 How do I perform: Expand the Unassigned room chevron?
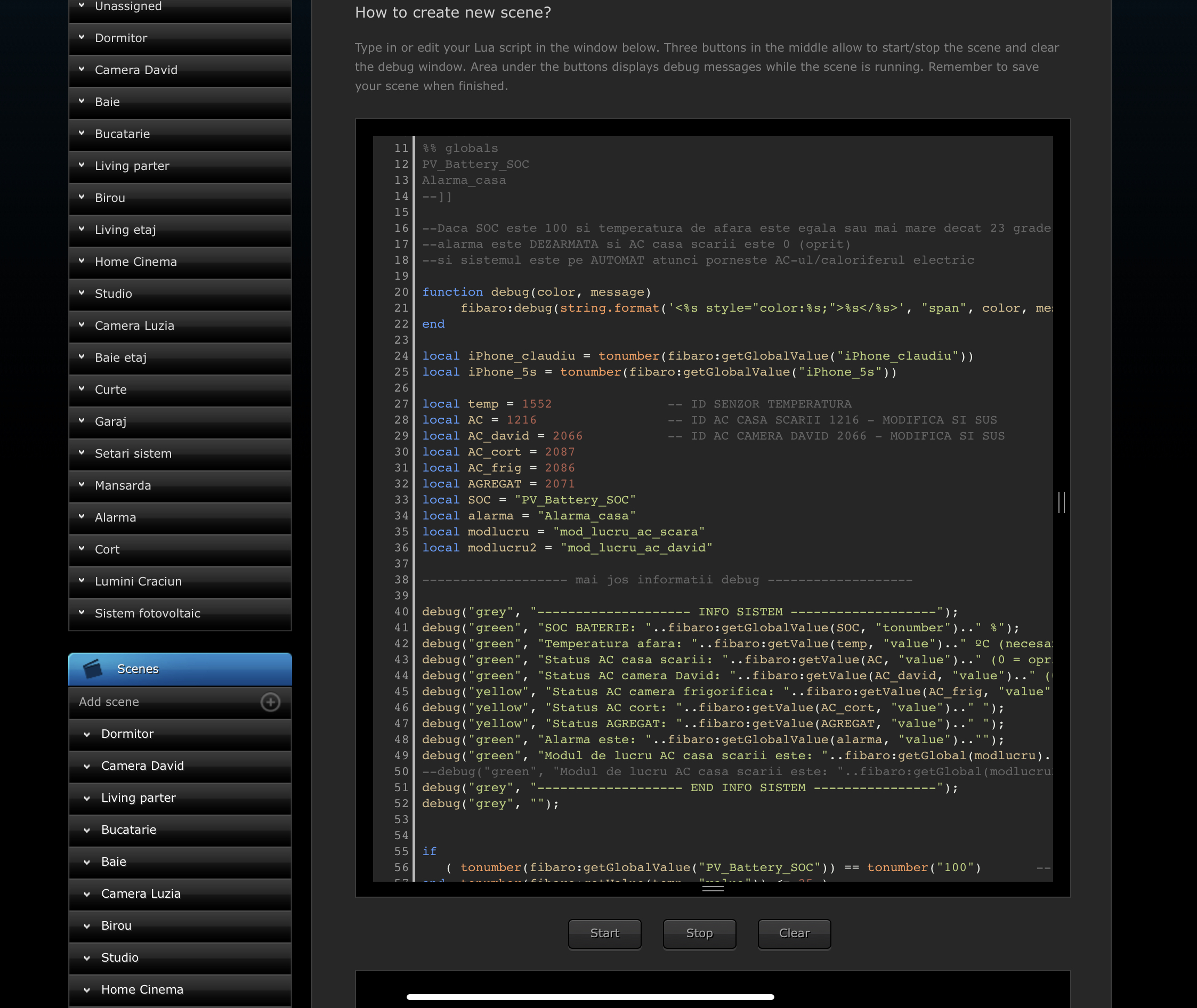tap(82, 5)
